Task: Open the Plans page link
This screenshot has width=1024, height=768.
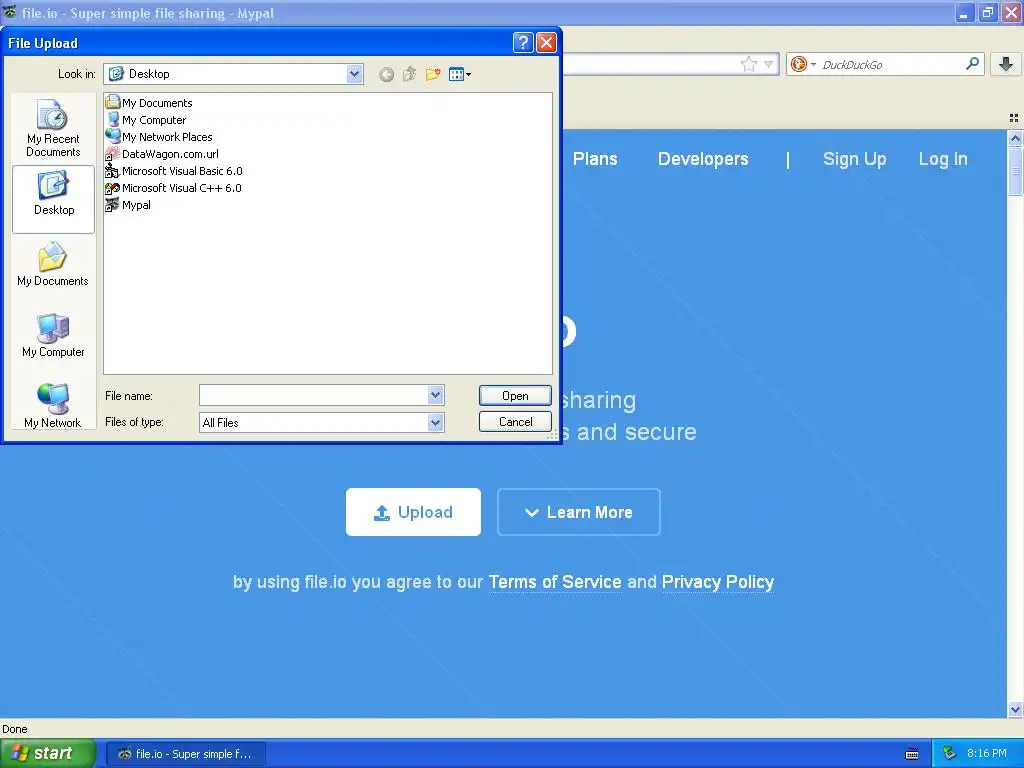Action: pos(595,159)
